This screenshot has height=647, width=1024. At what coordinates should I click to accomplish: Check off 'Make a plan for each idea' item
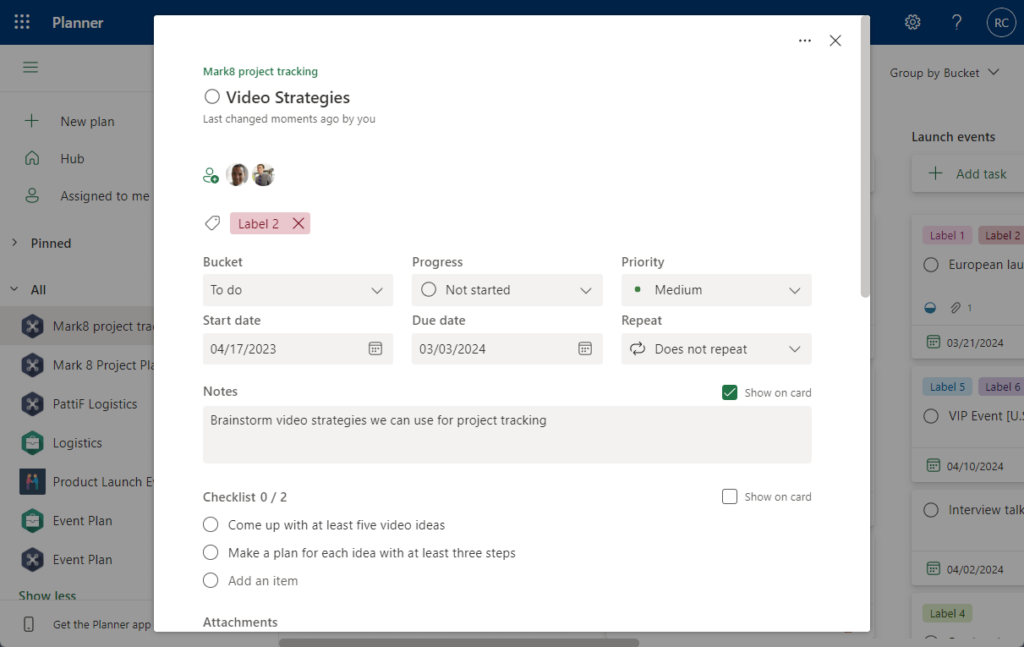point(210,553)
